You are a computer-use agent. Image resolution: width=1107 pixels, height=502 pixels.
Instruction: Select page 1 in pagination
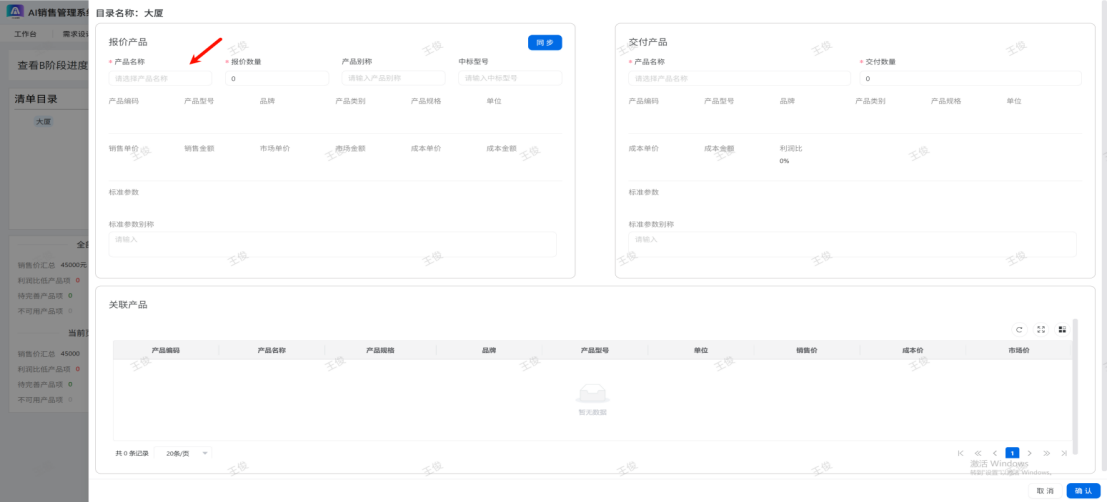click(1012, 453)
